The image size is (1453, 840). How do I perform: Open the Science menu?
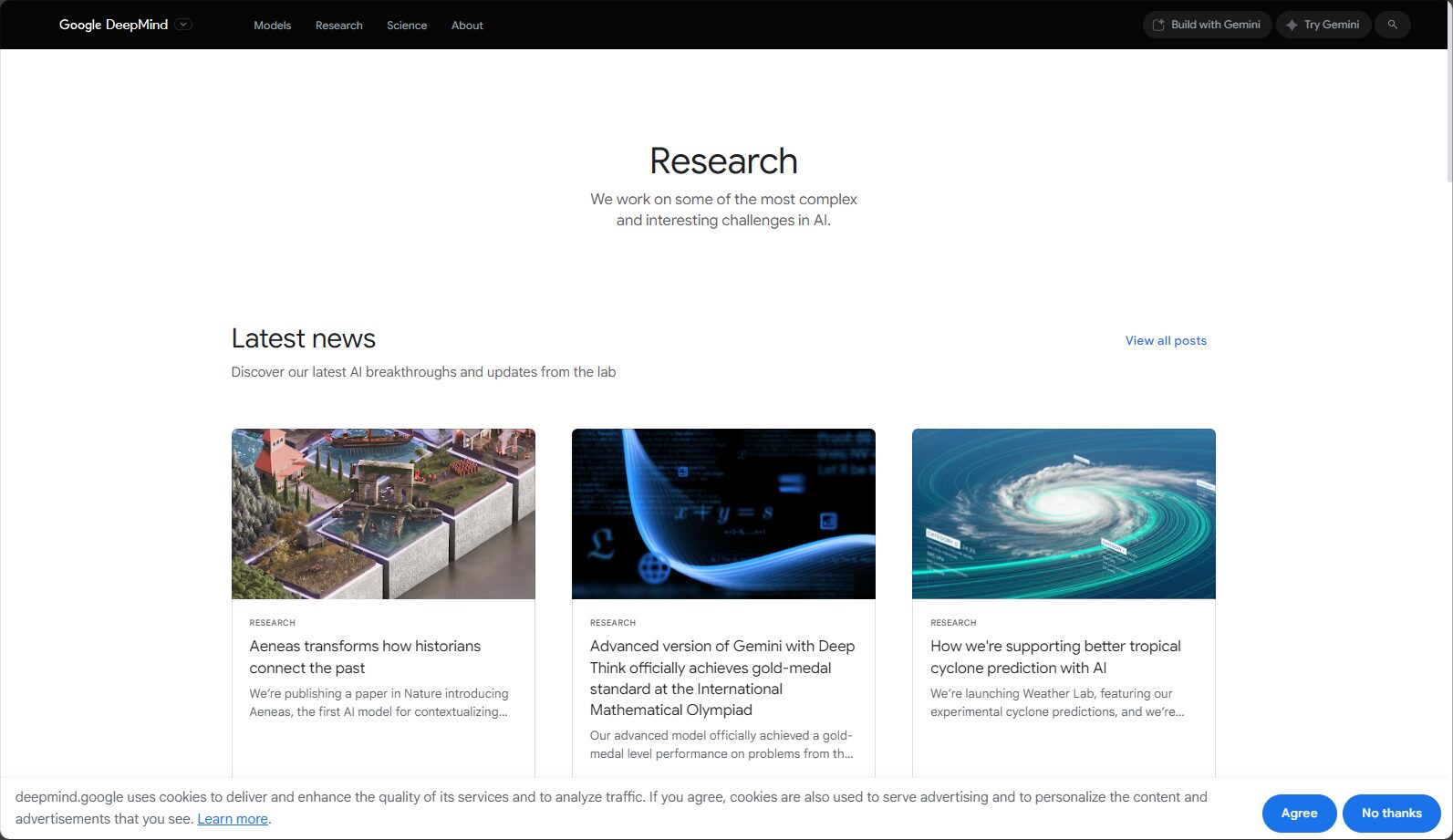coord(407,26)
